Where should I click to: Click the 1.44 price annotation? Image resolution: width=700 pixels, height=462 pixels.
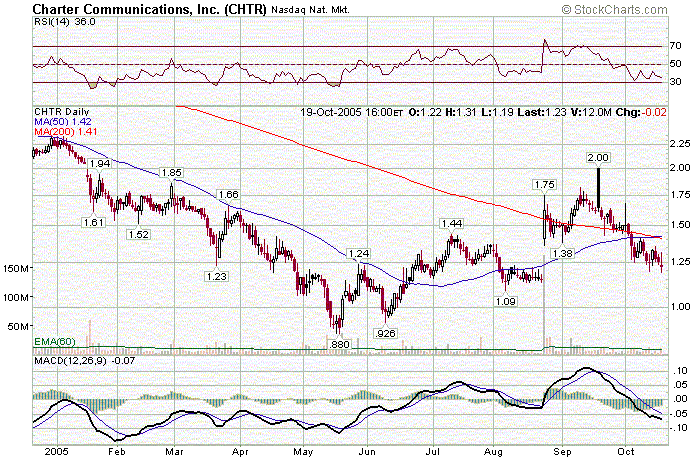coord(451,224)
